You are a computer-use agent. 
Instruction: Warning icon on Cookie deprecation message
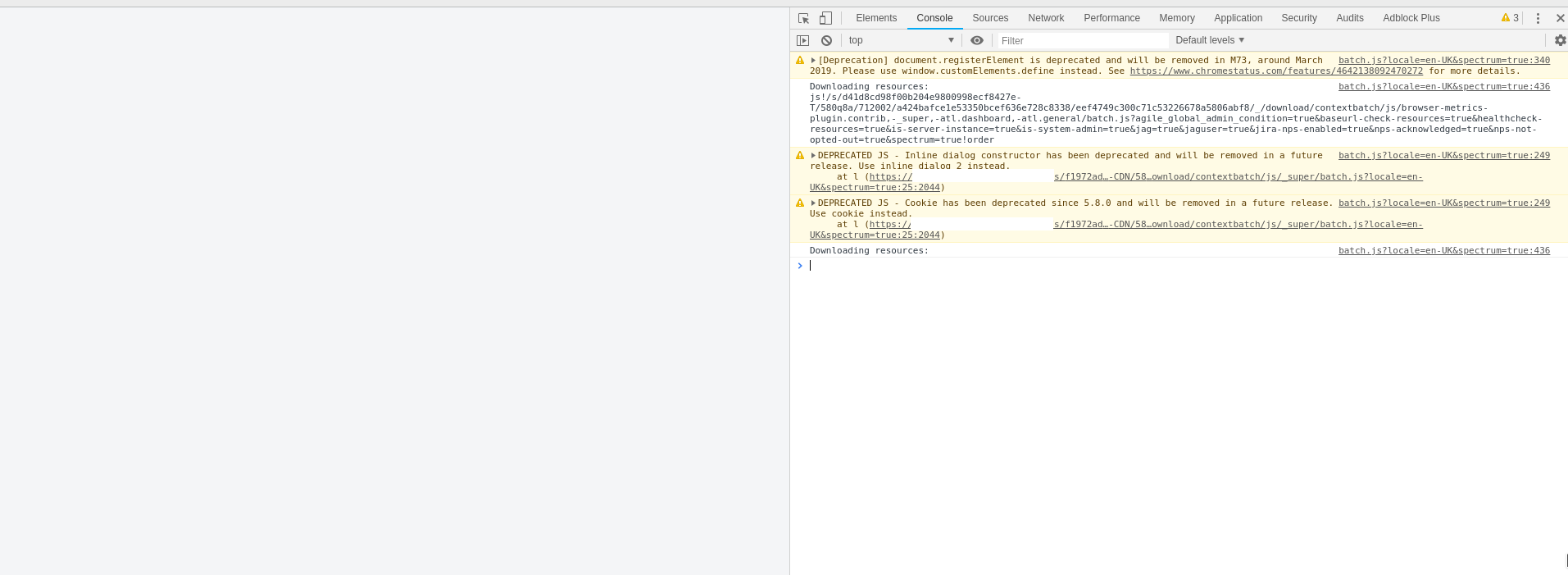pos(800,203)
